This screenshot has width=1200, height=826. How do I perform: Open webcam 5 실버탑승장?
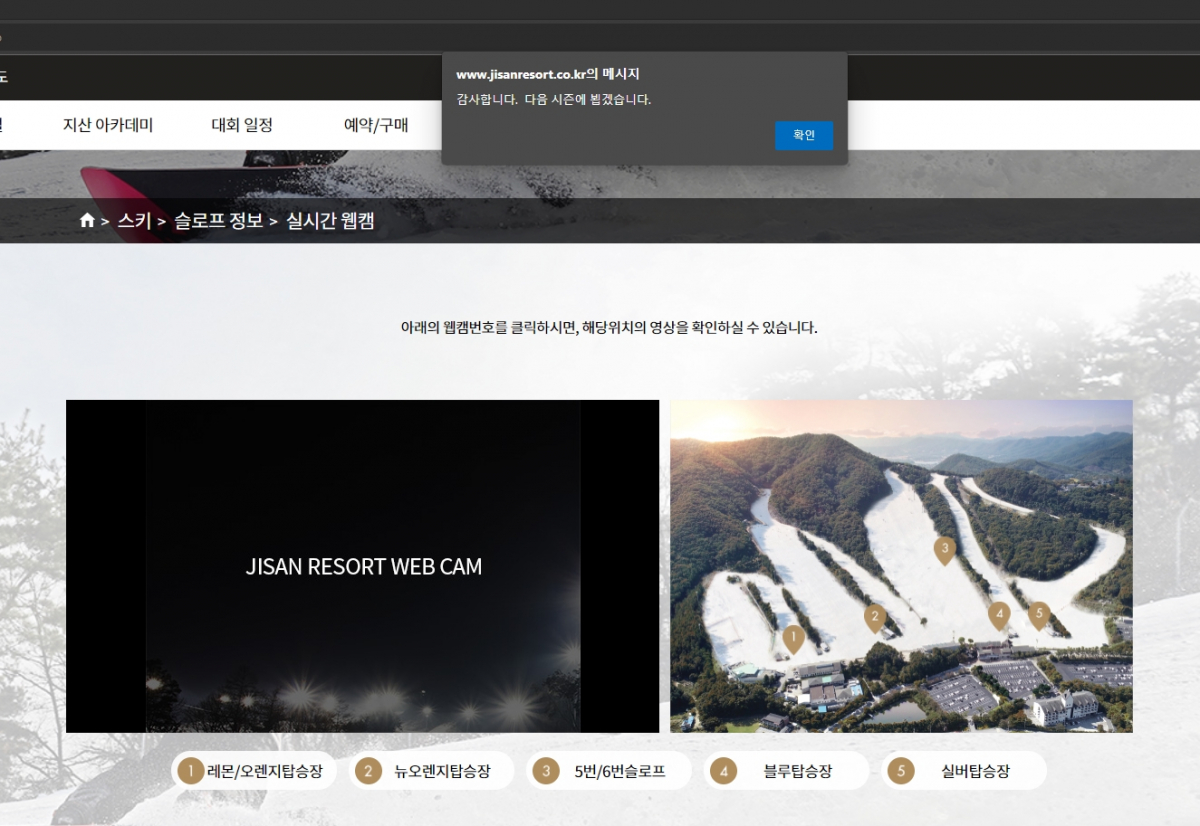(964, 771)
